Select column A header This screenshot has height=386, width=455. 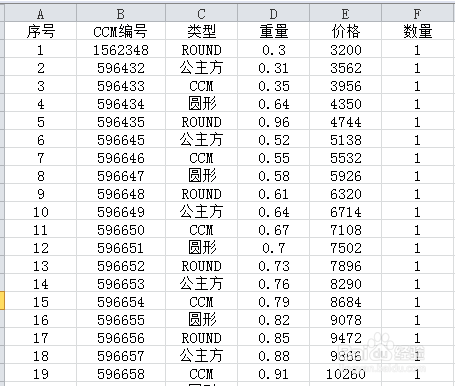pyautogui.click(x=41, y=14)
